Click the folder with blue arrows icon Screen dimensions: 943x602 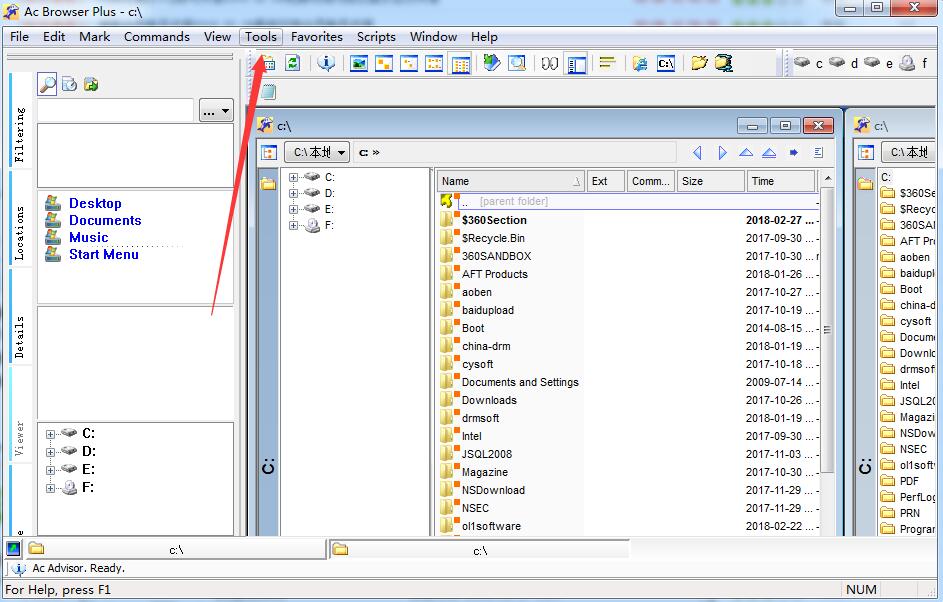[724, 63]
